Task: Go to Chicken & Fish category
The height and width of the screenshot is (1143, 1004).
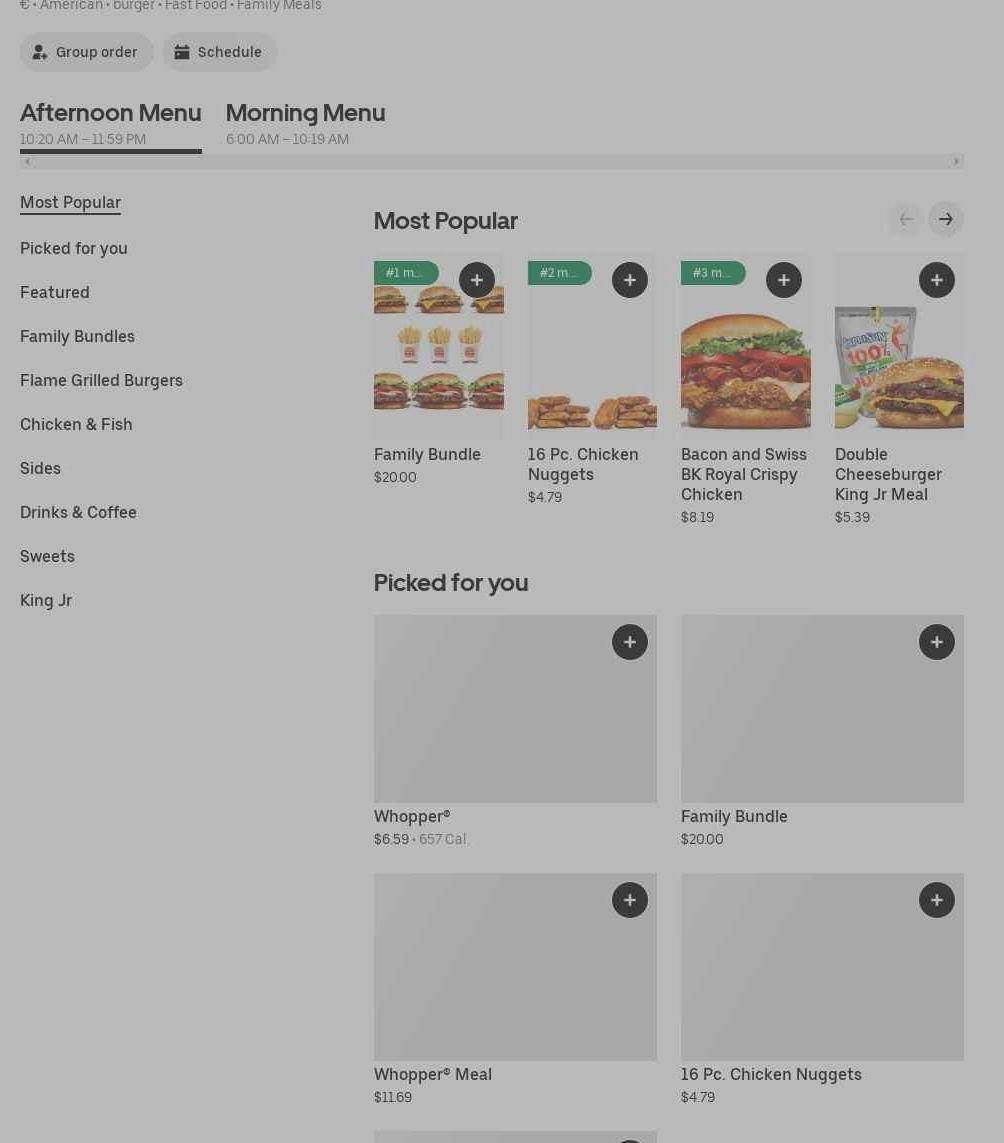Action: pyautogui.click(x=76, y=424)
